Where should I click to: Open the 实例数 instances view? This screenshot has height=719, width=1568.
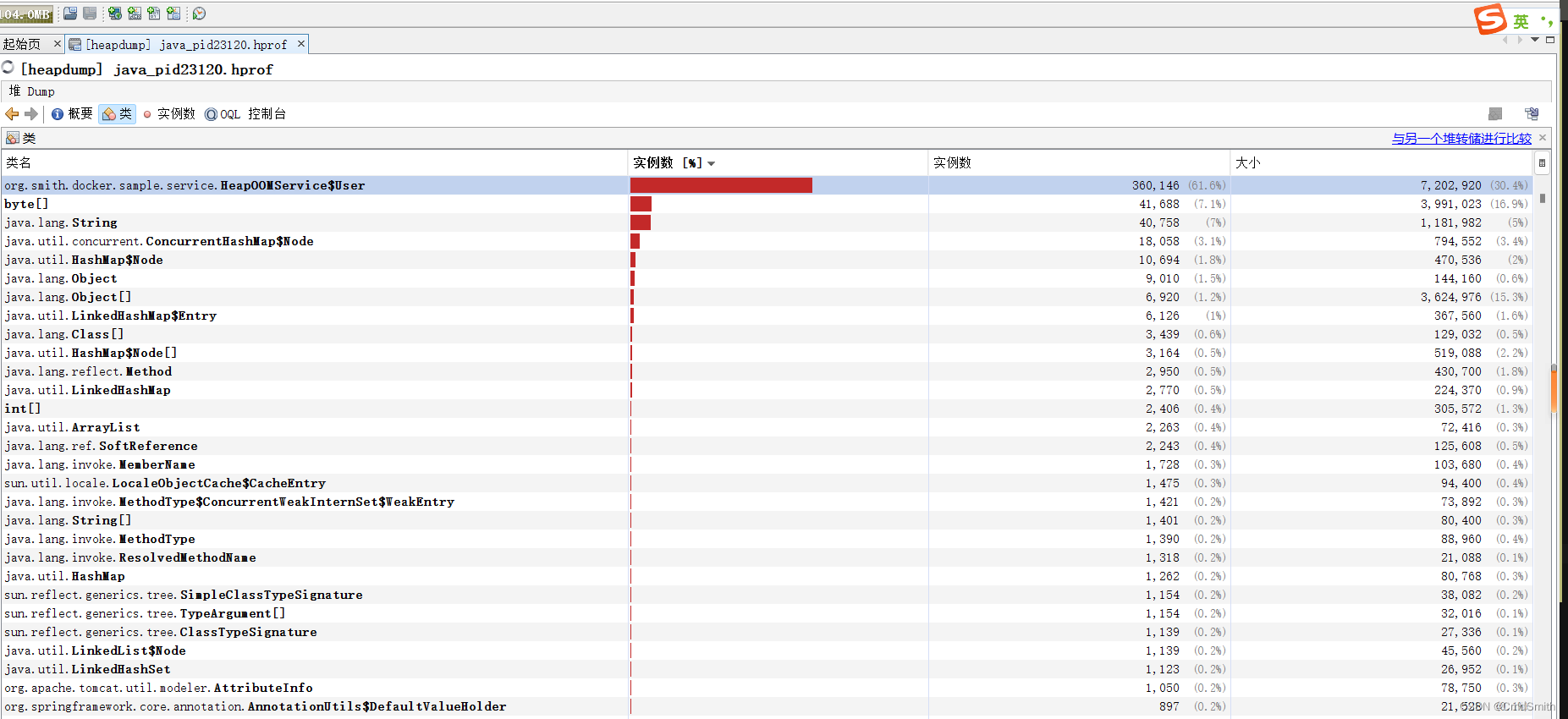(169, 113)
